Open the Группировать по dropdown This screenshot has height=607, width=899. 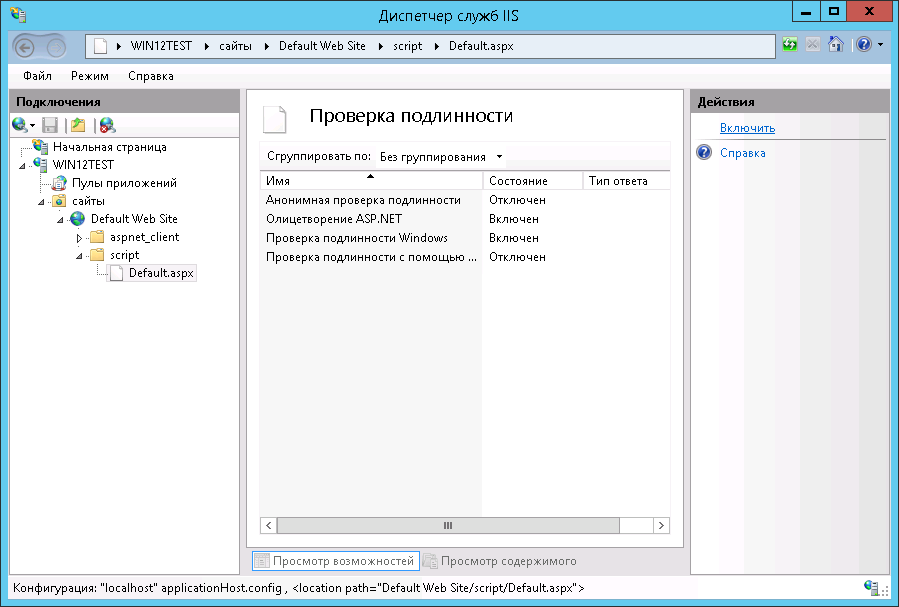pyautogui.click(x=441, y=157)
